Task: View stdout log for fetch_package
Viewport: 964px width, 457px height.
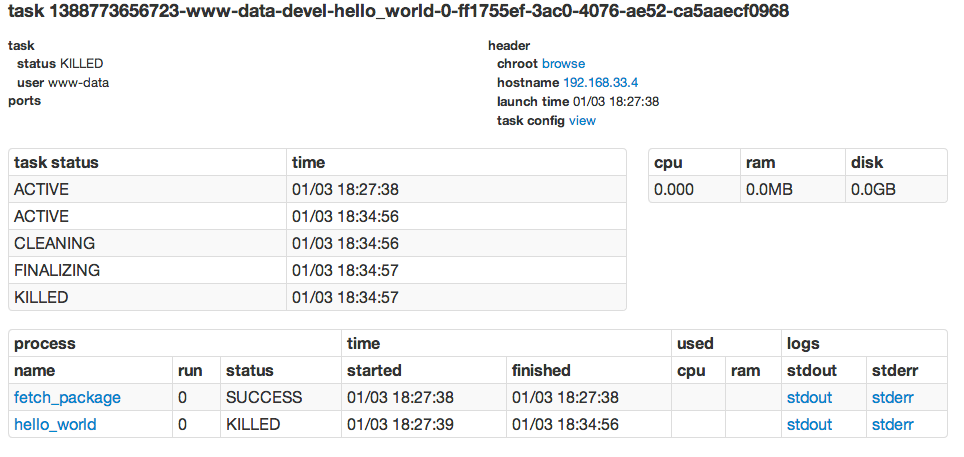Action: point(809,398)
